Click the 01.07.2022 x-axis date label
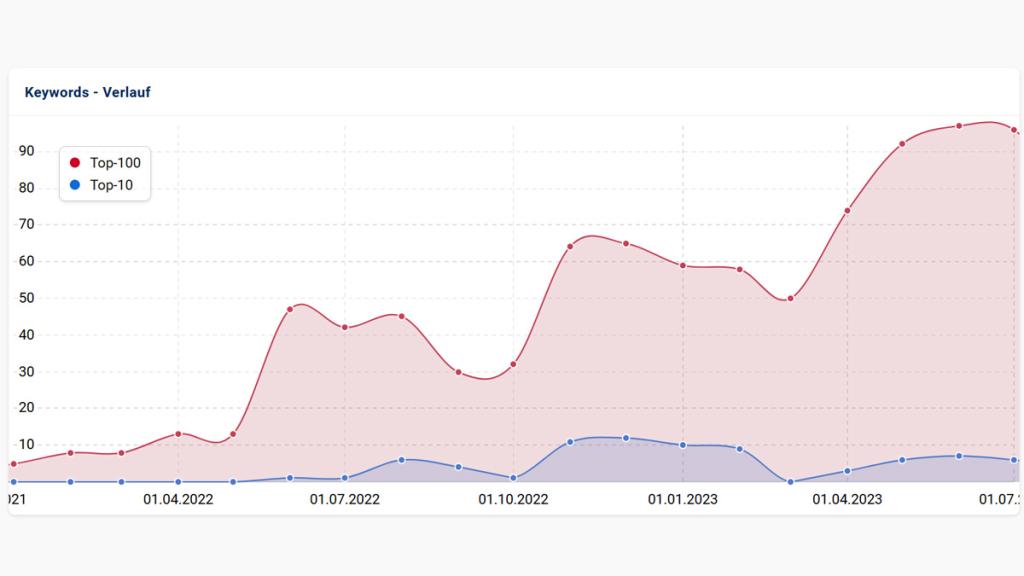This screenshot has height=576, width=1024. click(345, 498)
